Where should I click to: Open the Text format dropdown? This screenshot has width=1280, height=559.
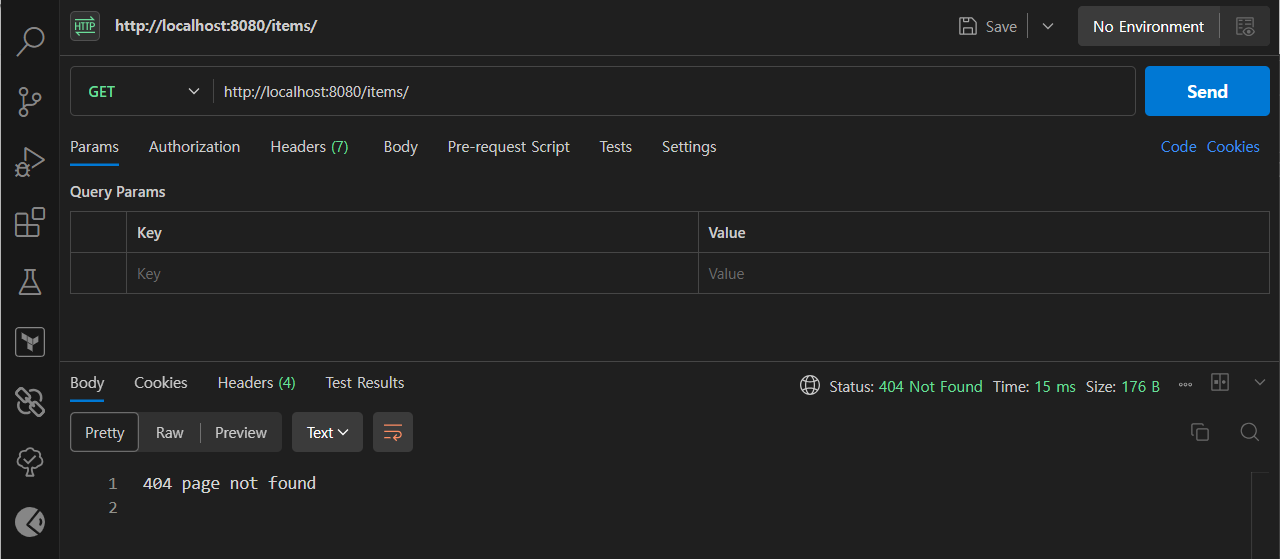click(327, 432)
